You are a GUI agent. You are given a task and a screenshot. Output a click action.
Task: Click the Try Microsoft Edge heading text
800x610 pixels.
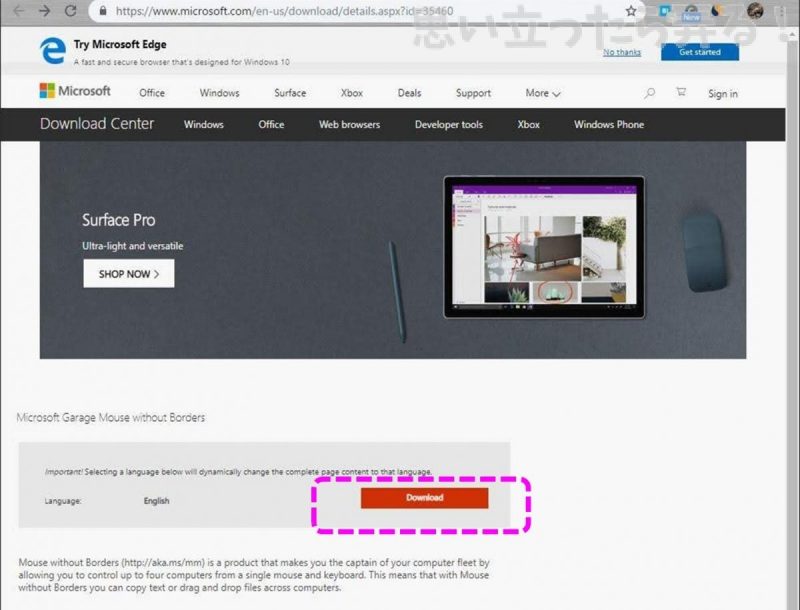tap(120, 44)
